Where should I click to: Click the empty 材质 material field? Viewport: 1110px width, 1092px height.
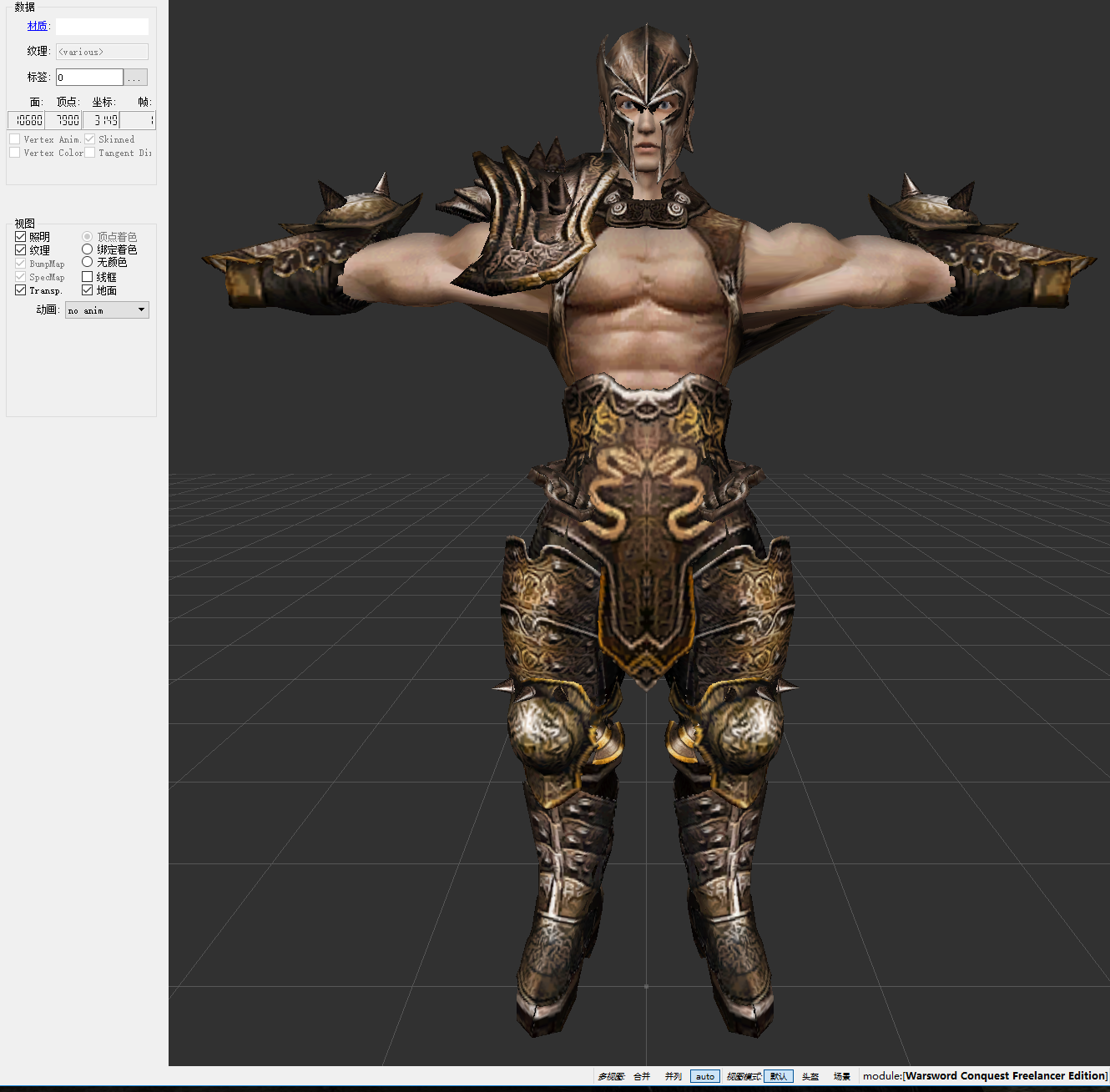[102, 27]
